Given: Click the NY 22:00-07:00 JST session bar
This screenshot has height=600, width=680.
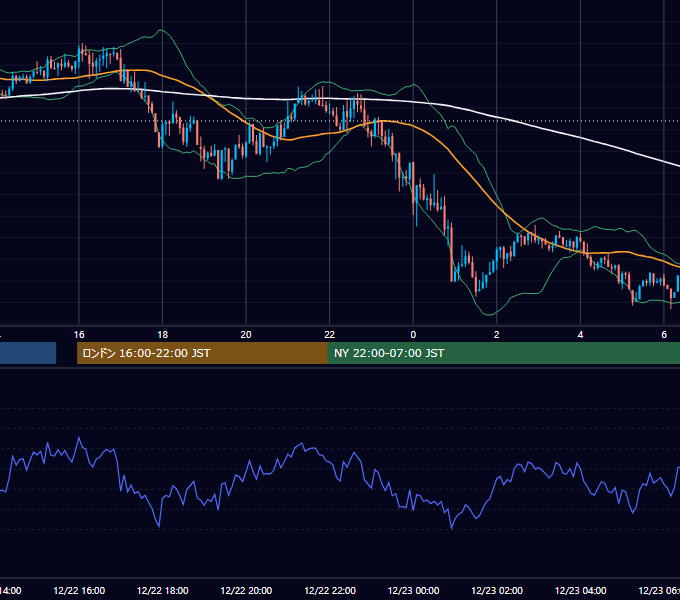Looking at the screenshot, I should point(503,353).
